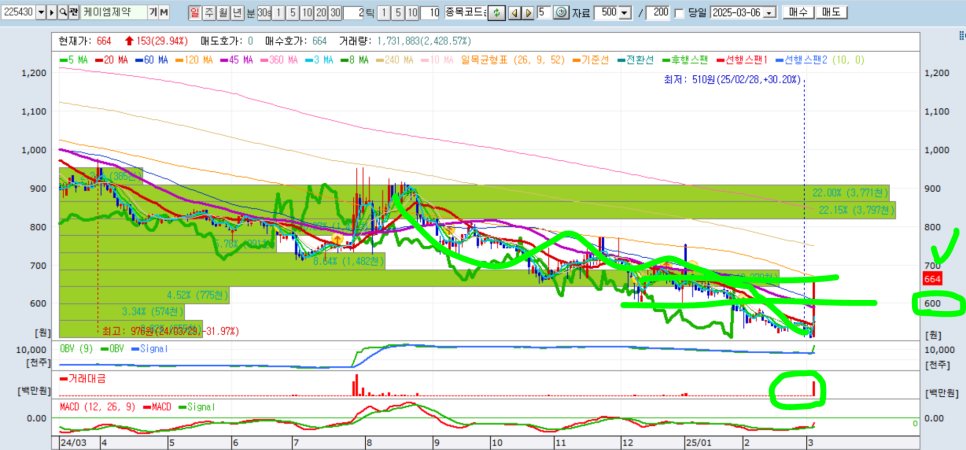Select the 5-tick button after 틱 label
The height and width of the screenshot is (450, 966).
click(398, 12)
